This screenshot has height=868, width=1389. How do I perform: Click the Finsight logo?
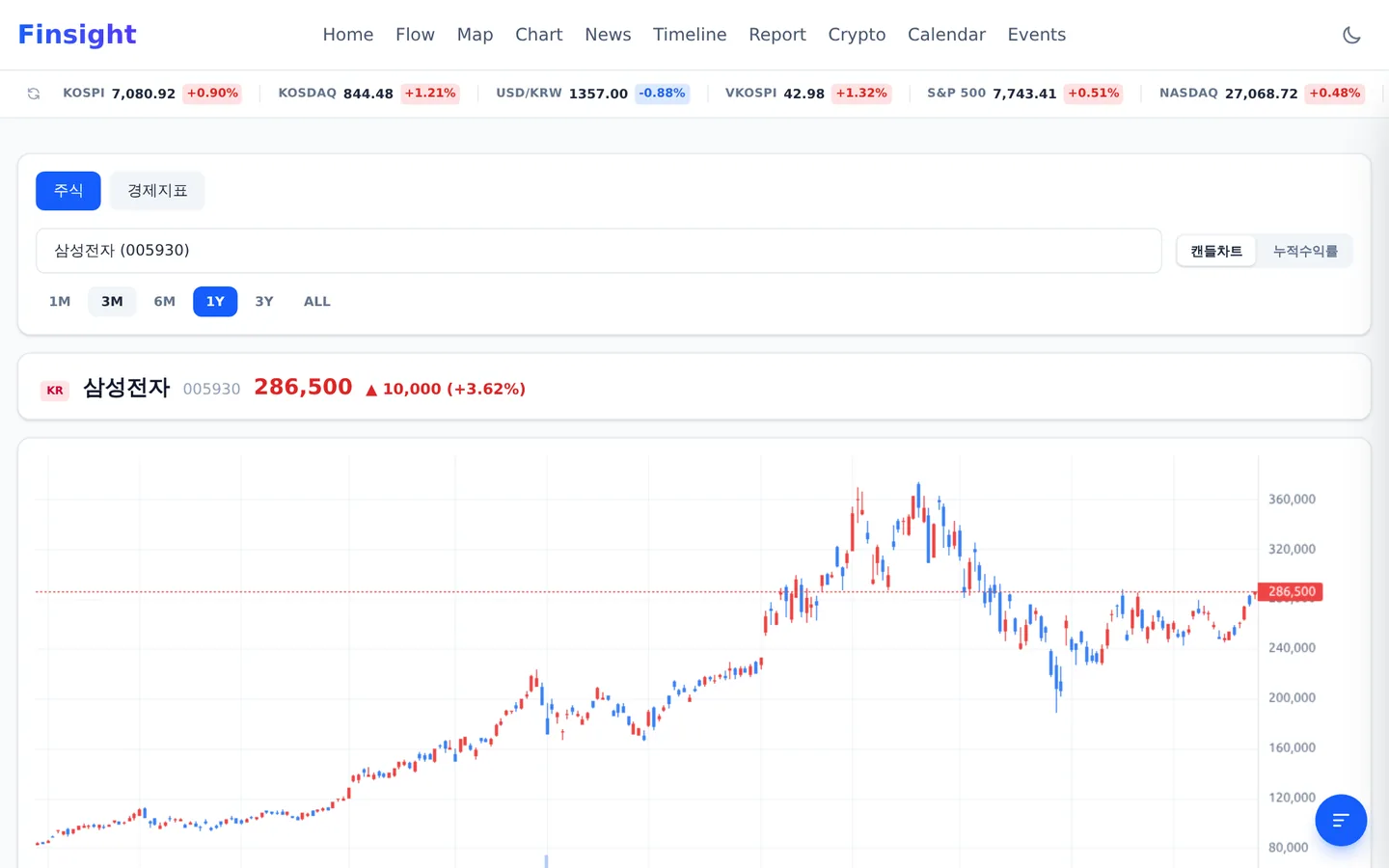click(77, 35)
